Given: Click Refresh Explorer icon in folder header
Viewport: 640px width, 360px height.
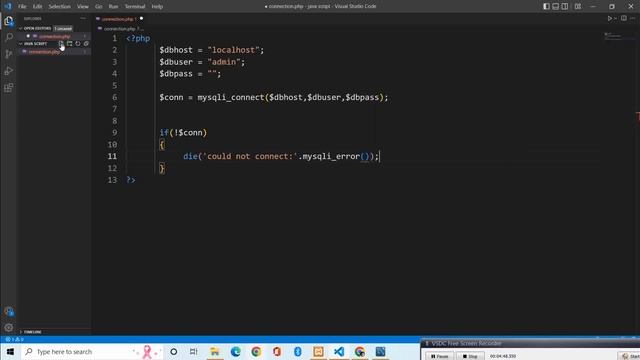Looking at the screenshot, I should [x=78, y=44].
